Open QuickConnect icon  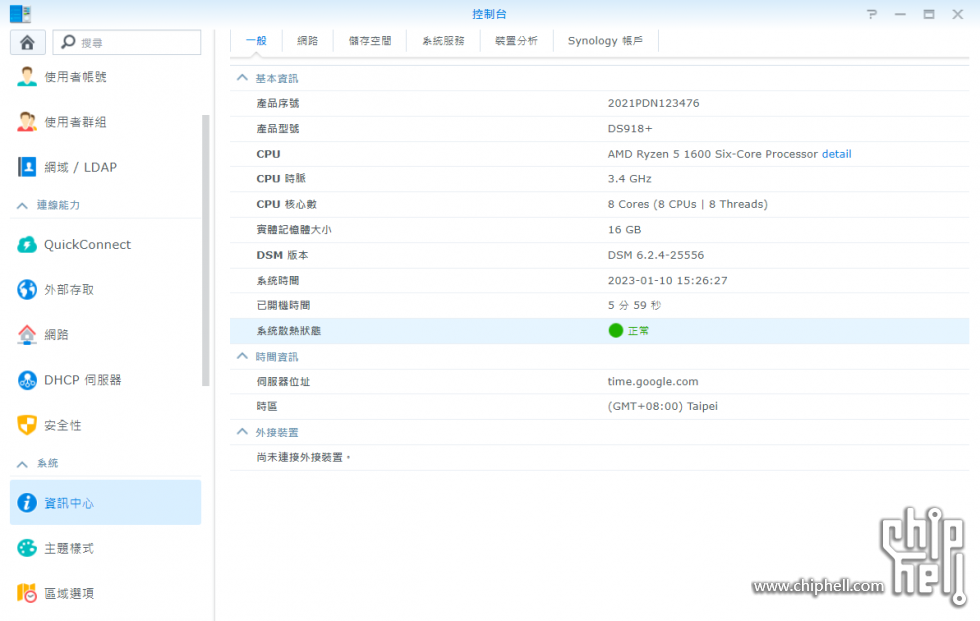pyautogui.click(x=27, y=244)
